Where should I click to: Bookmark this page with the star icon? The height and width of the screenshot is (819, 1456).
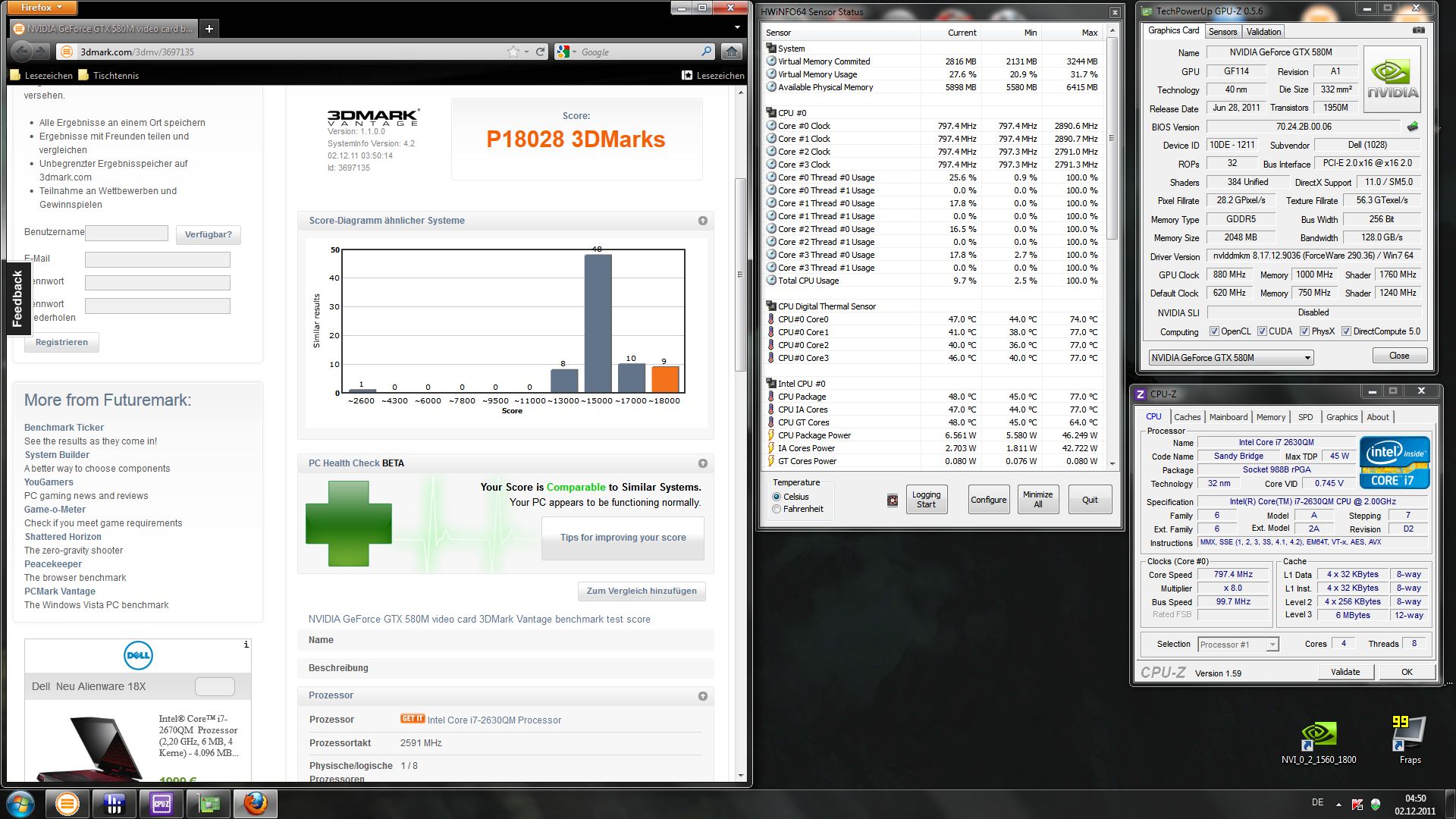click(513, 52)
